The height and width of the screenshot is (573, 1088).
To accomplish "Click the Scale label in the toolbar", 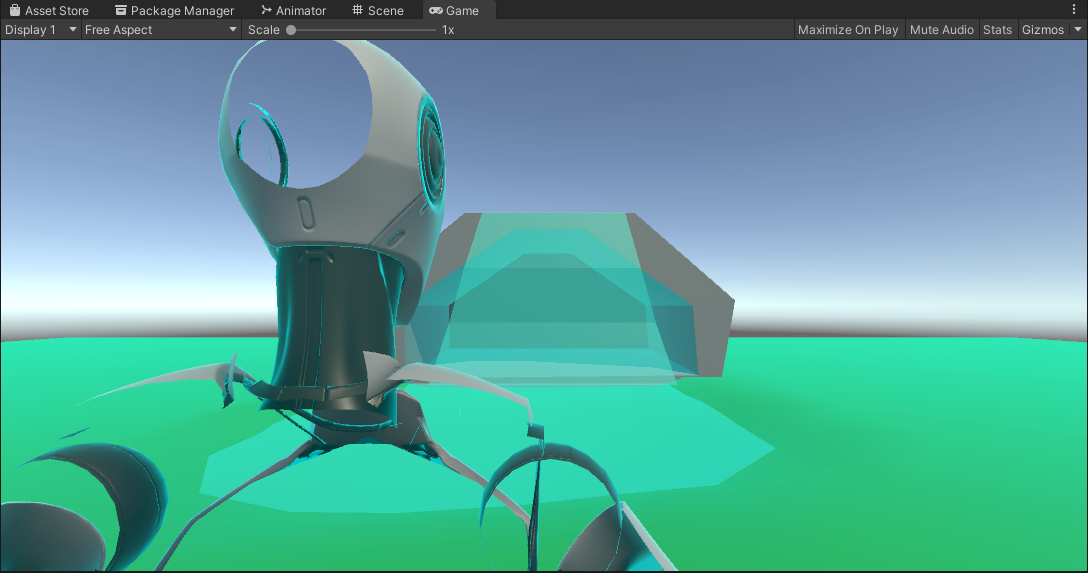I will (264, 30).
